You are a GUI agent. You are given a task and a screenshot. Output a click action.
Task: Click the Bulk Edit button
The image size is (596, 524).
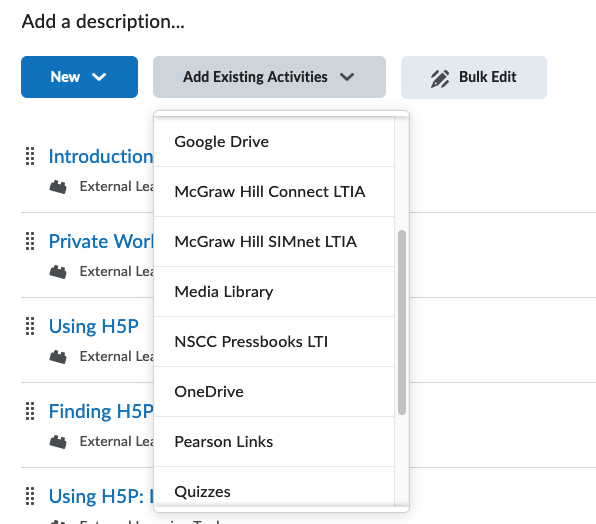(474, 77)
